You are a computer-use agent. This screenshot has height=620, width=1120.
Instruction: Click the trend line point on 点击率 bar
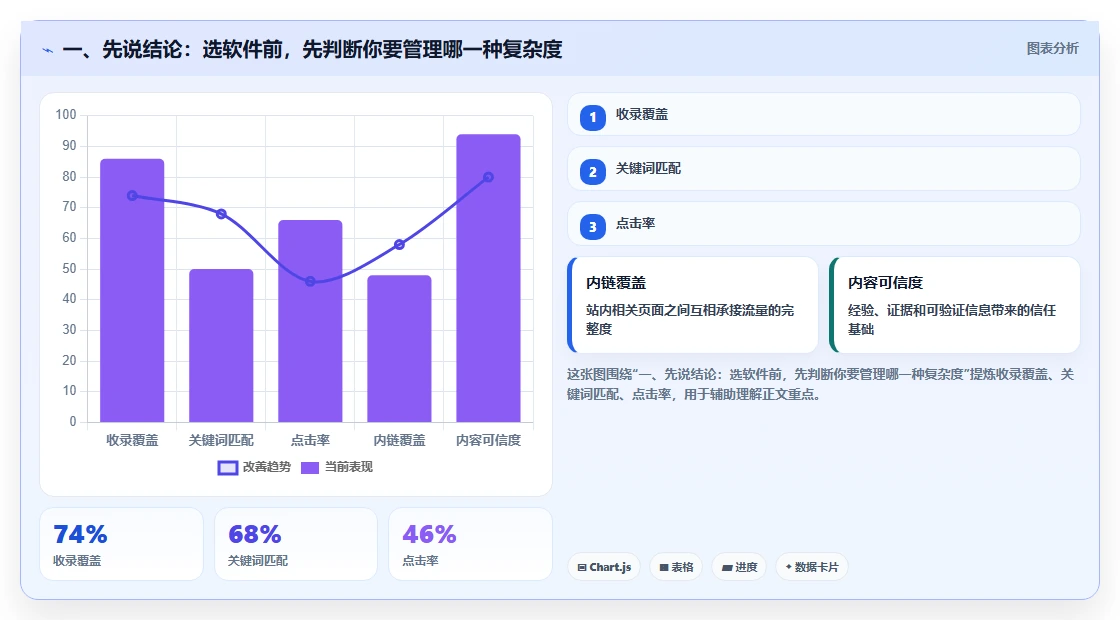(x=310, y=281)
